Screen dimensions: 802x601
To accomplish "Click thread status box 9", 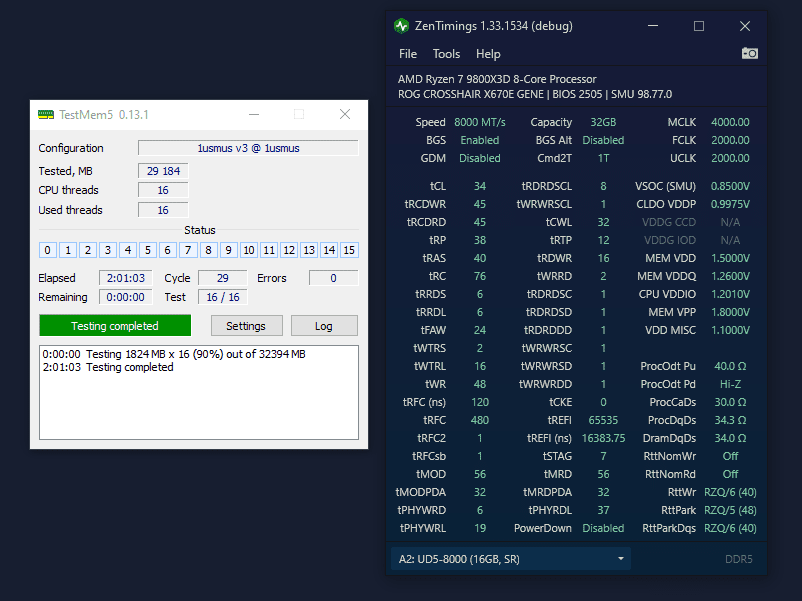I will 229,250.
